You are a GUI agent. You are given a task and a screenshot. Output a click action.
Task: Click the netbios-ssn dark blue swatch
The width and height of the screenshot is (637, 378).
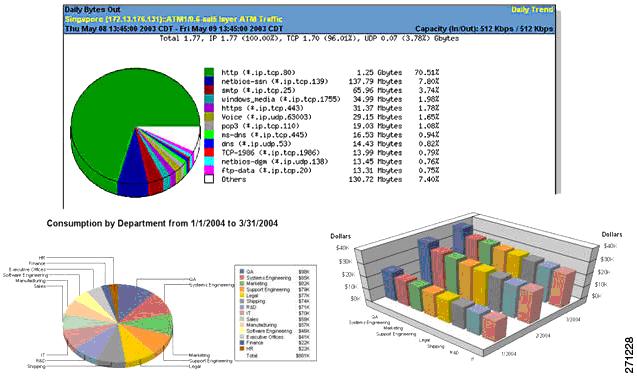(209, 81)
